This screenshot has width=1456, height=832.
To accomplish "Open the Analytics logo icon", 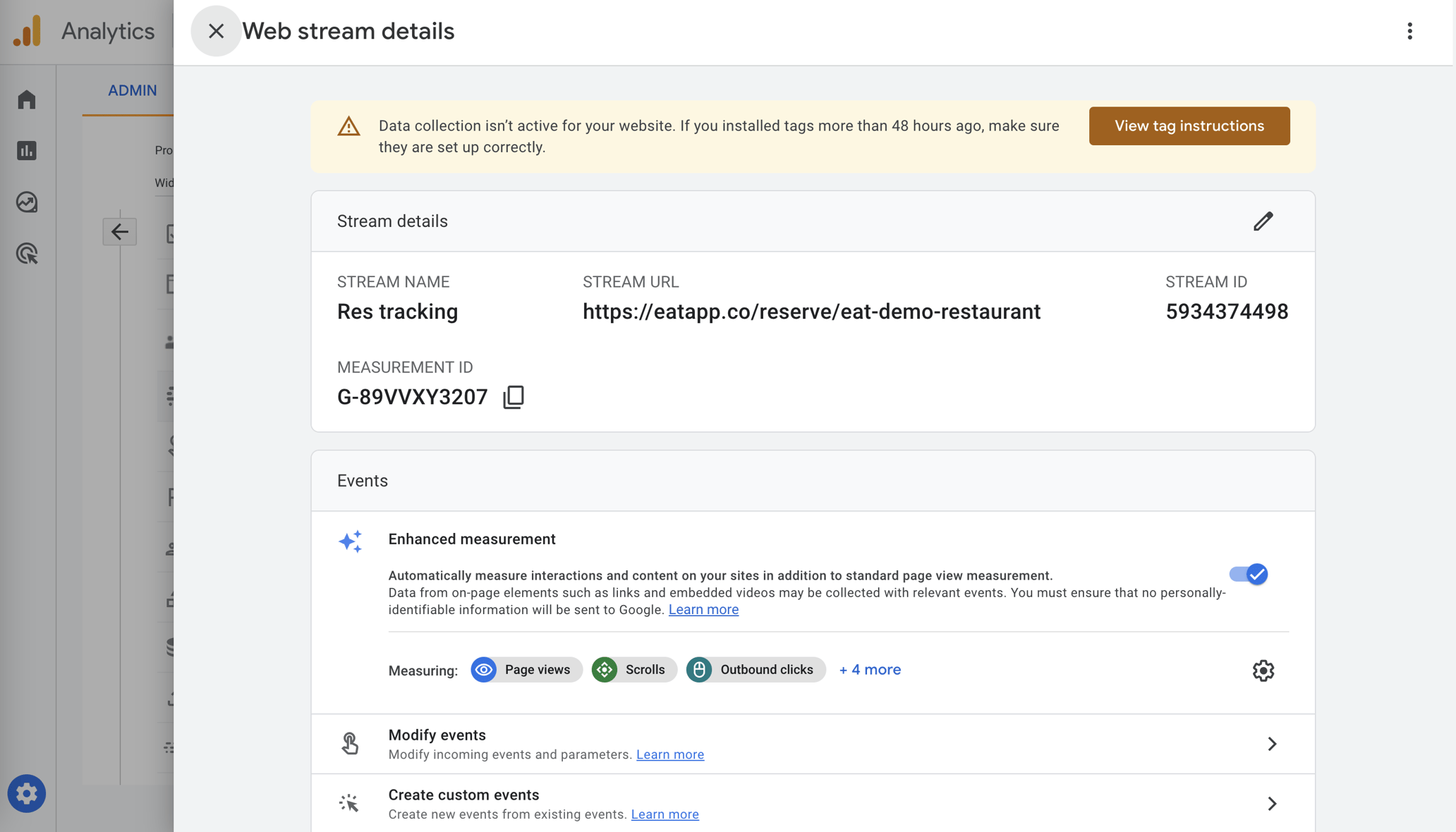I will point(28,30).
